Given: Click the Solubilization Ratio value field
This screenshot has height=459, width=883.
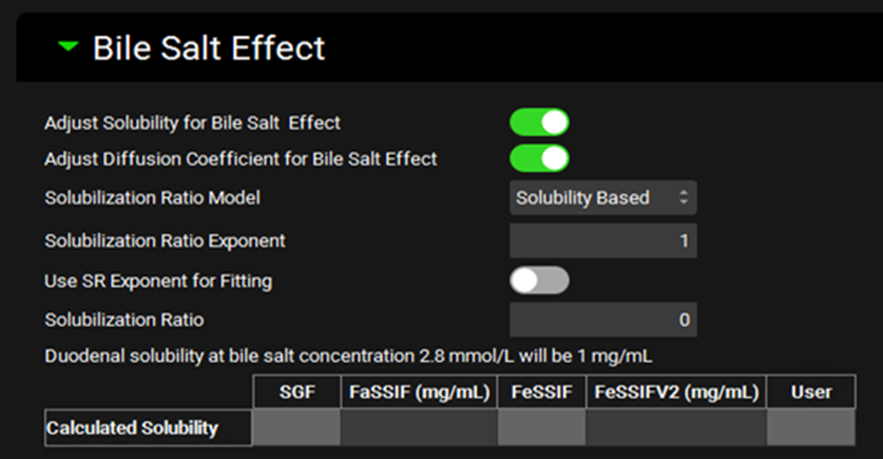Looking at the screenshot, I should click(602, 320).
